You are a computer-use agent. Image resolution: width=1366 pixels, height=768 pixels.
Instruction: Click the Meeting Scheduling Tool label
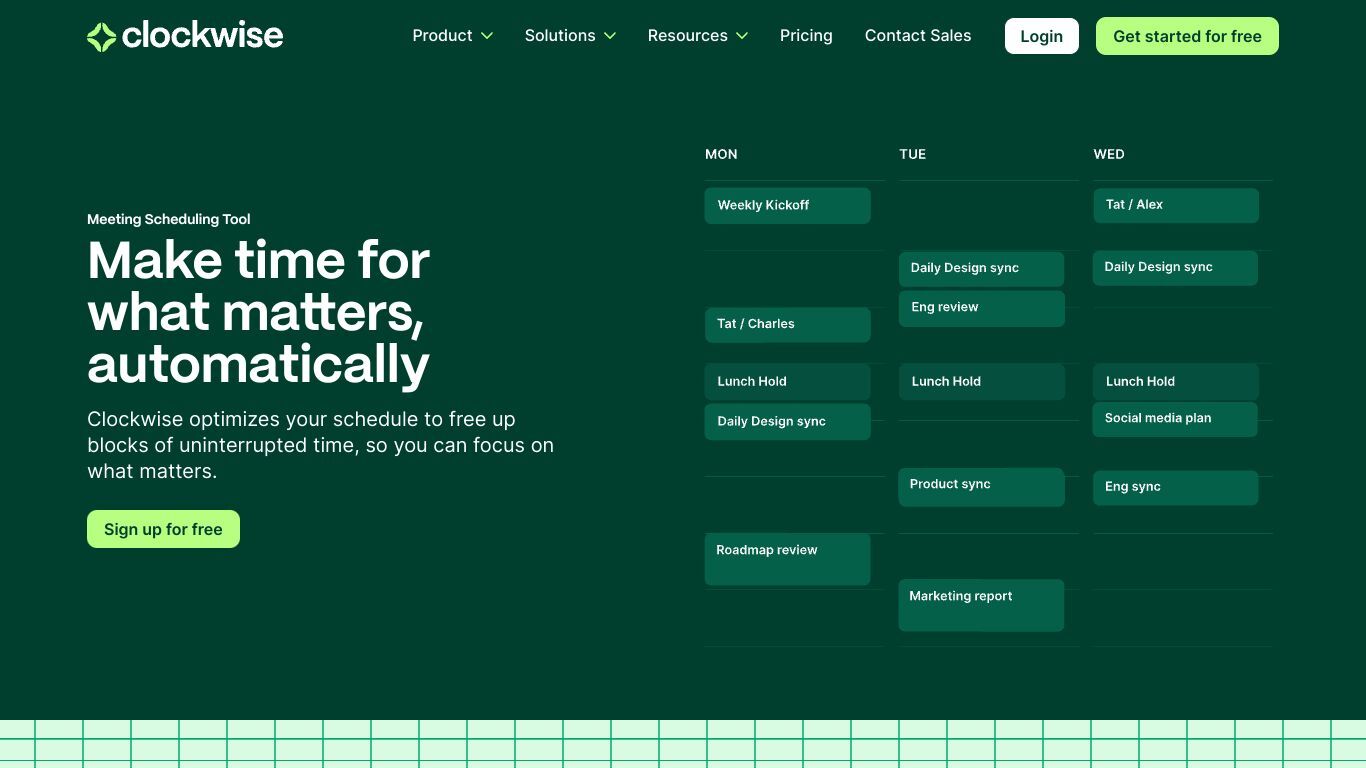(169, 219)
